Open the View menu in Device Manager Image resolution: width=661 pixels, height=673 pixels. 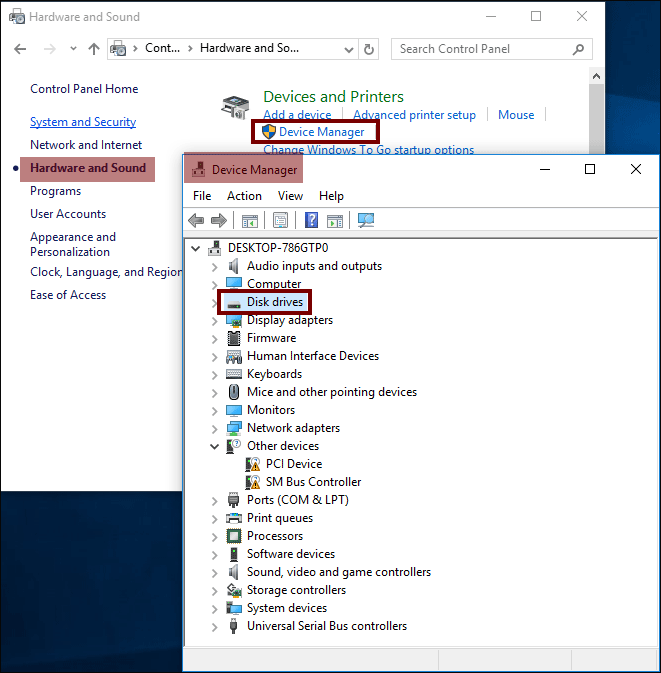tap(290, 196)
